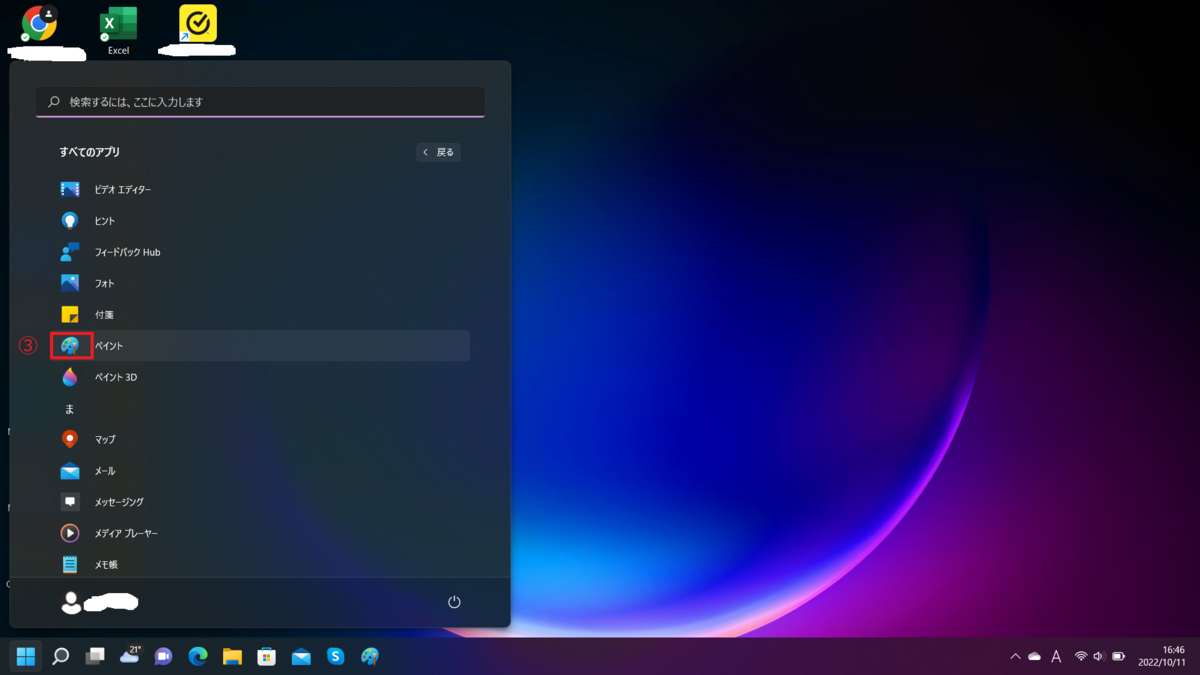Open the power options button
The height and width of the screenshot is (675, 1200).
point(454,602)
